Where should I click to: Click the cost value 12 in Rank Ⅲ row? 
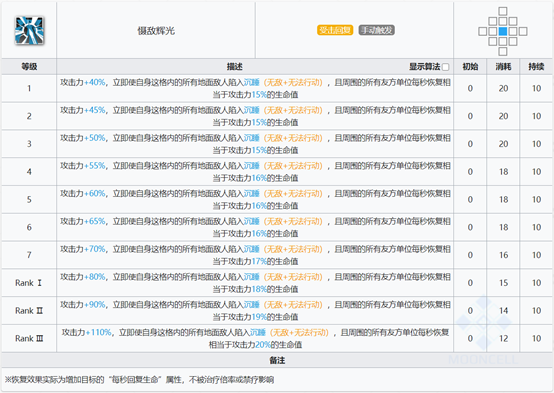point(503,339)
